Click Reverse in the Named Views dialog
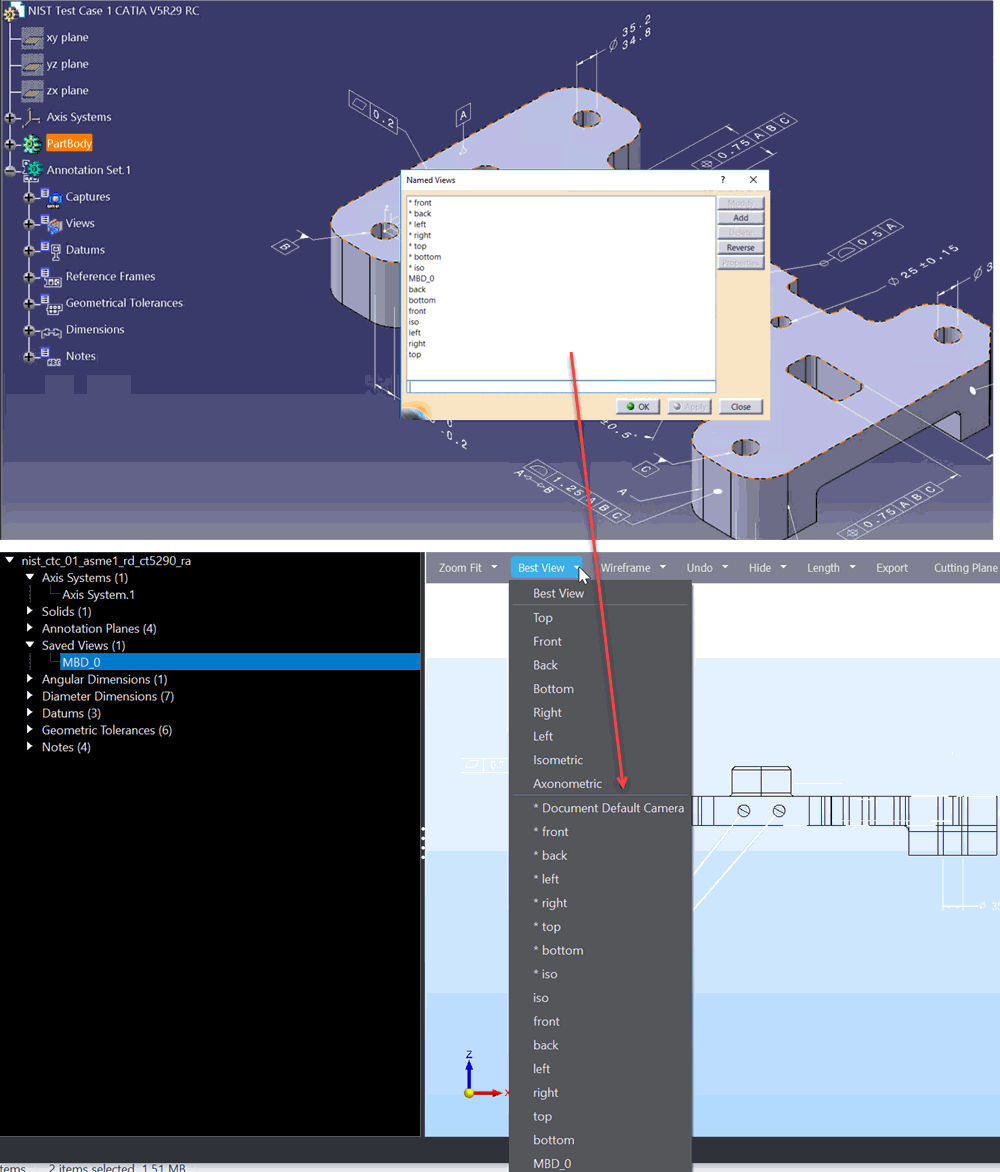Screen dimensions: 1000x1172 point(740,247)
